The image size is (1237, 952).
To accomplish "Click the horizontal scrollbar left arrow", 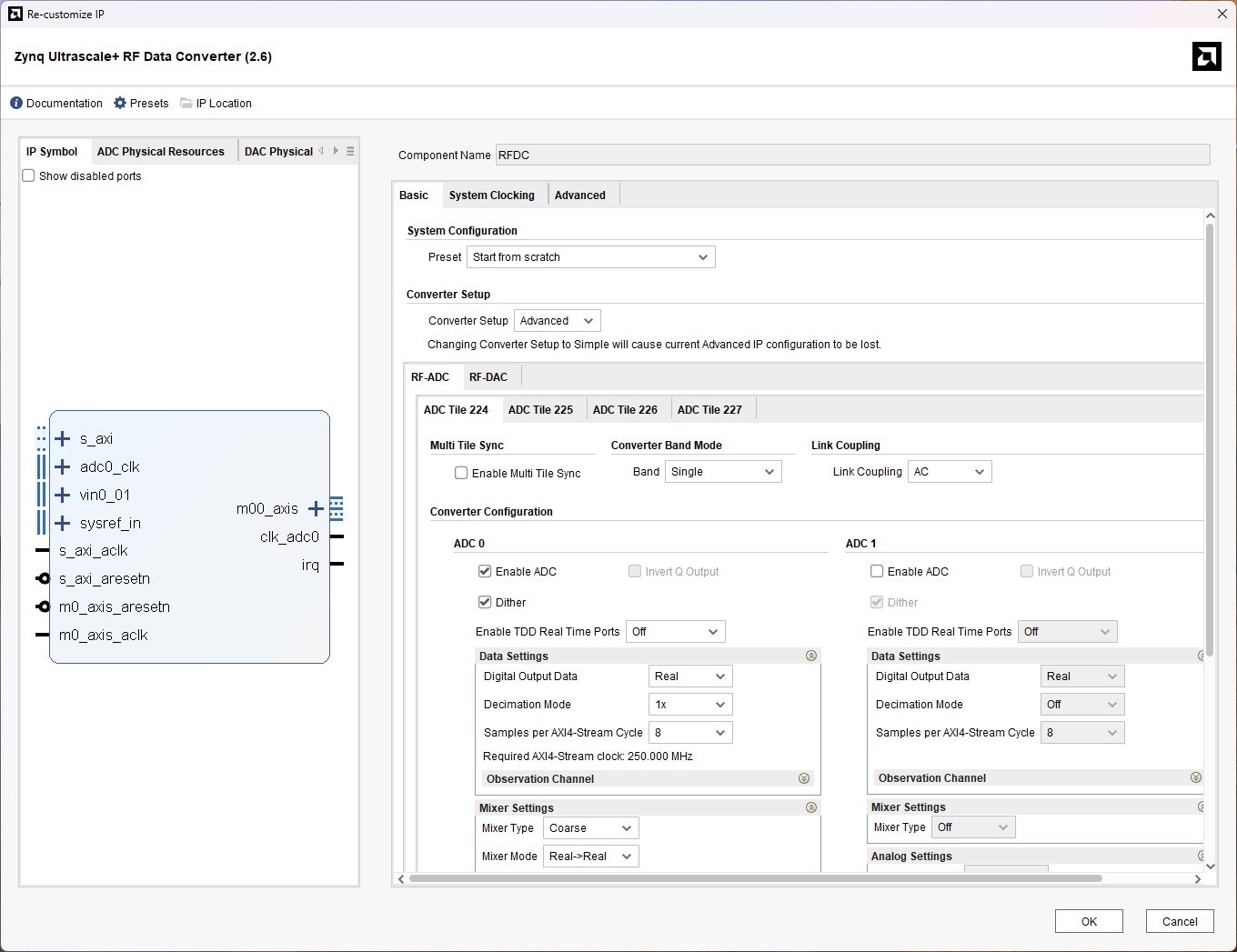I will click(x=401, y=879).
